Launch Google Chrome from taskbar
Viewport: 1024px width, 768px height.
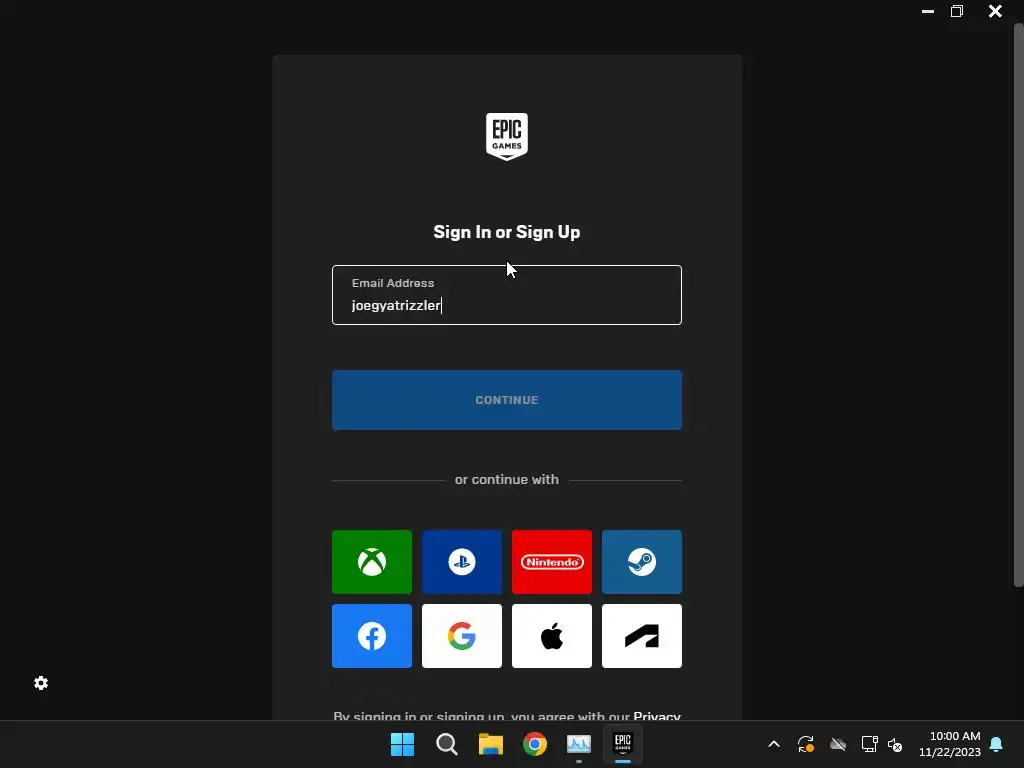pos(535,744)
